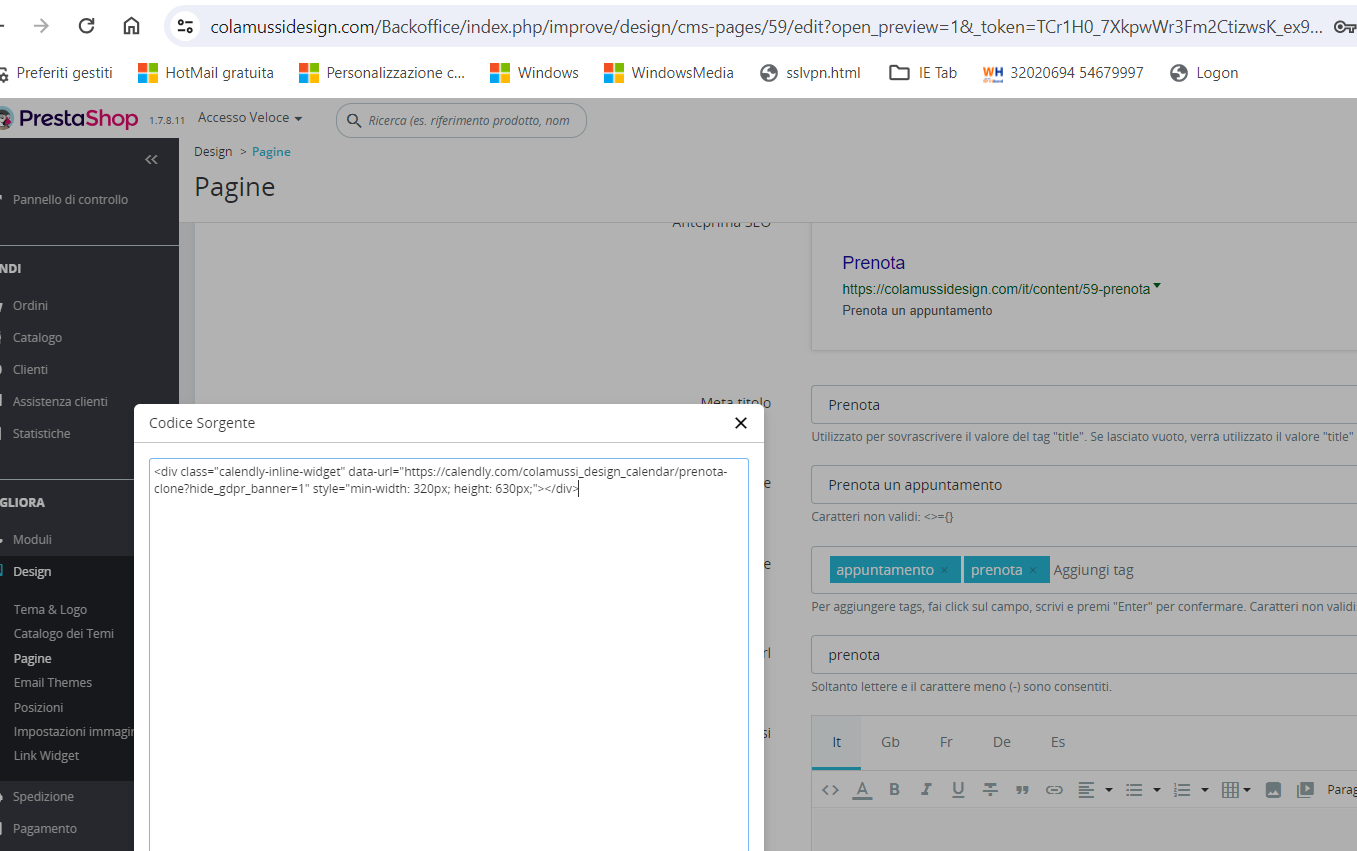Screen dimensions: 1357x851
Task: Select Design in the sidebar
Action: 32,572
